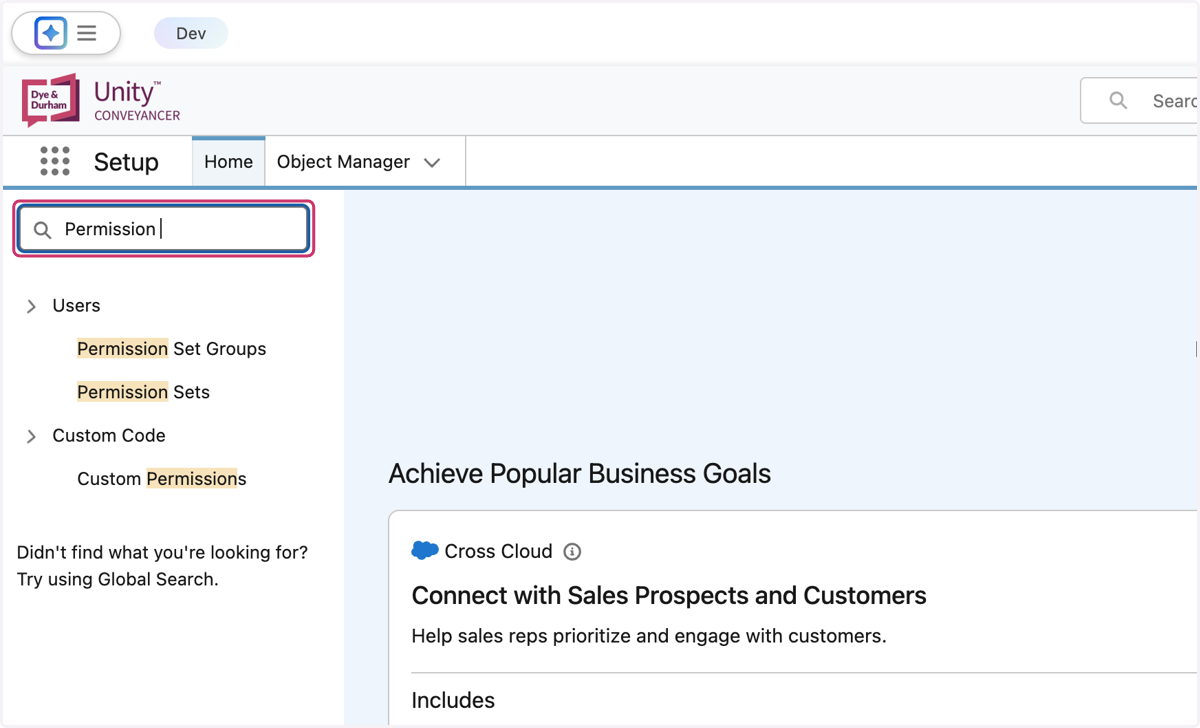1200x728 pixels.
Task: Click the Quick Find box containing Permission
Action: (x=164, y=229)
